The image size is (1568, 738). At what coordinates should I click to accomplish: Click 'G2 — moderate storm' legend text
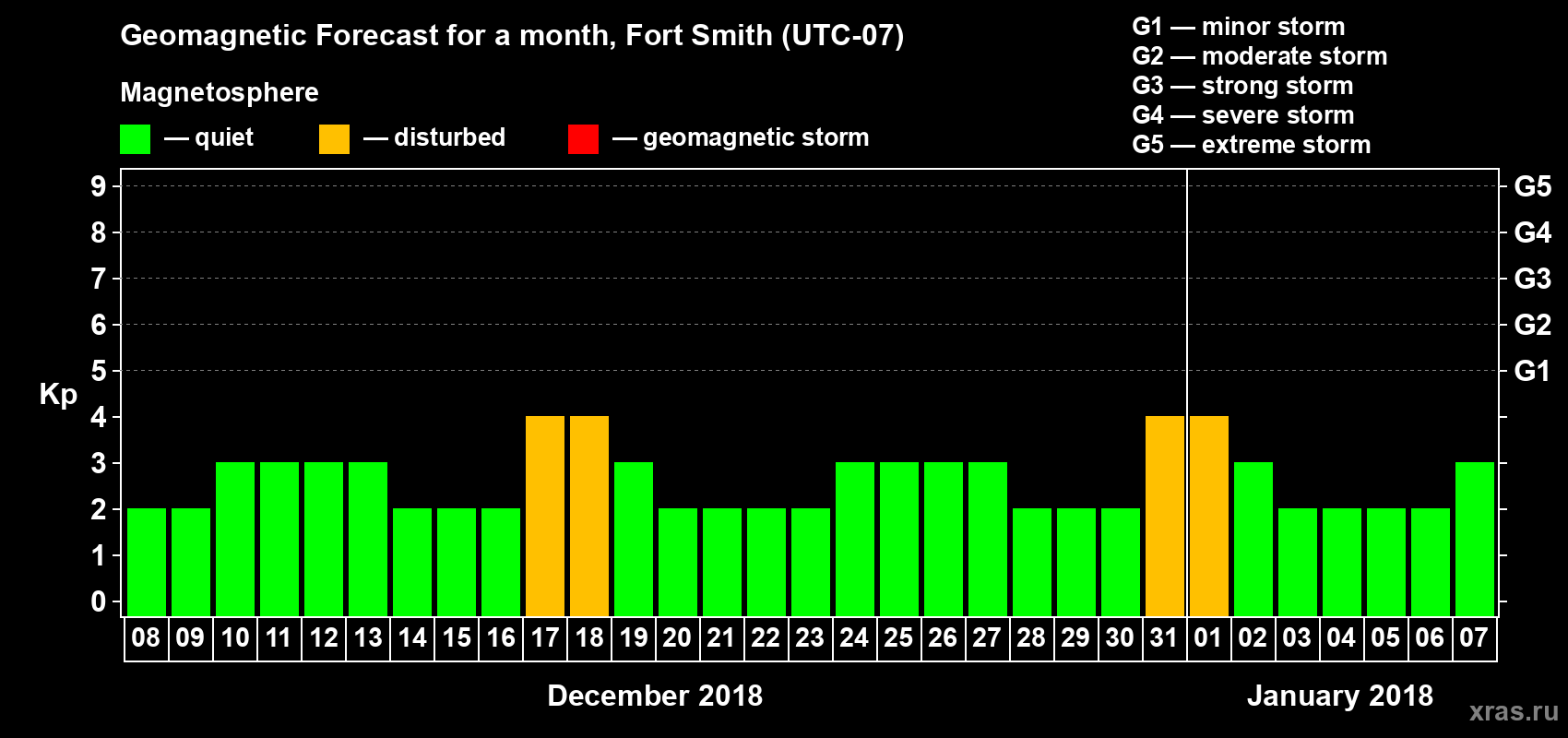[1260, 56]
